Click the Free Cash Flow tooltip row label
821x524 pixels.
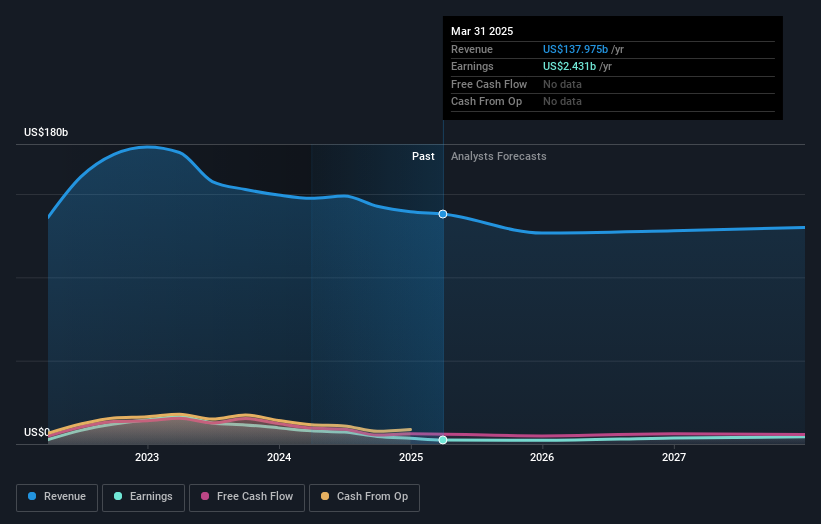coord(489,84)
